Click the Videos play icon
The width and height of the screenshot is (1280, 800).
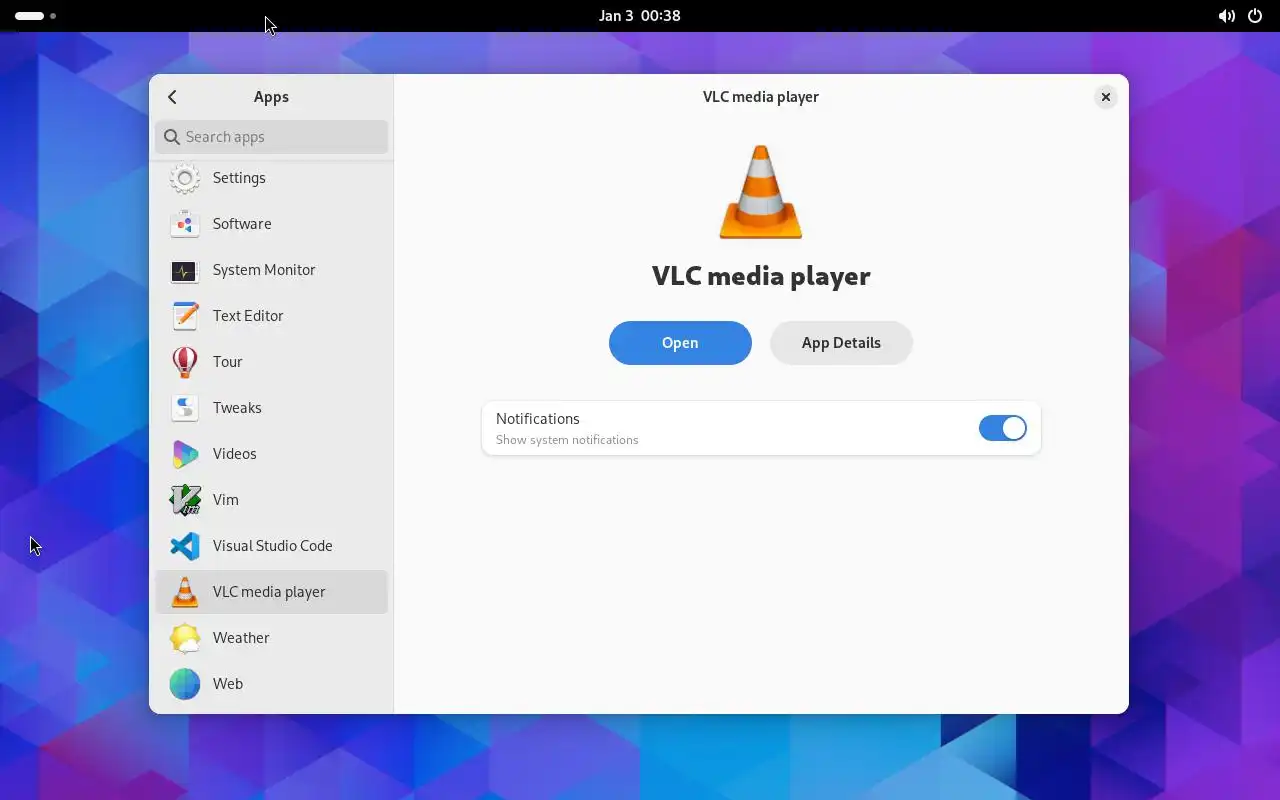185,454
